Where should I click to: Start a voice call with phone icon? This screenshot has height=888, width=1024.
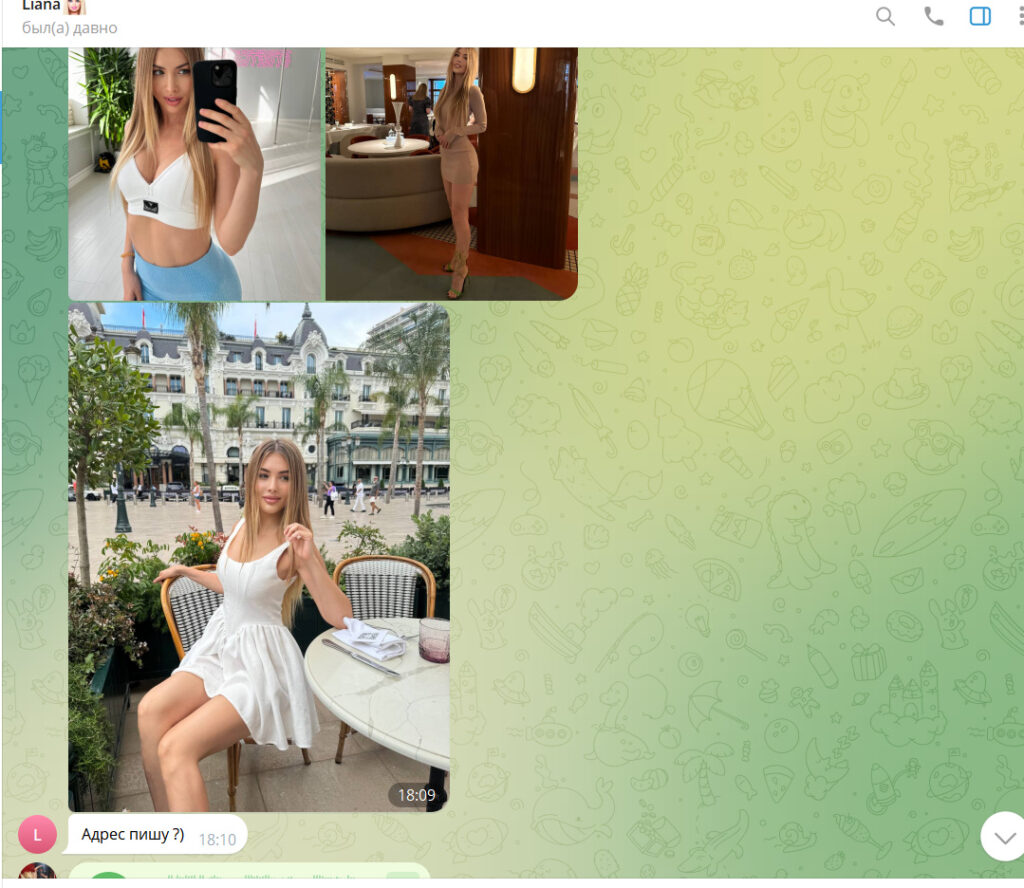(x=933, y=16)
